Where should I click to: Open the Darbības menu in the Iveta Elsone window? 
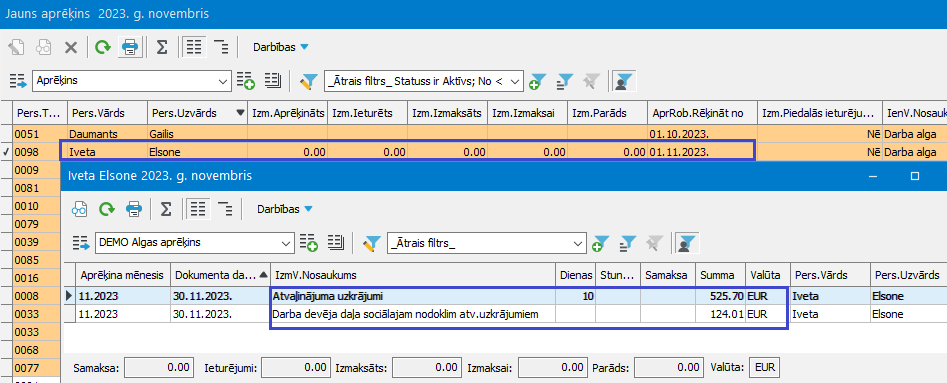click(284, 209)
